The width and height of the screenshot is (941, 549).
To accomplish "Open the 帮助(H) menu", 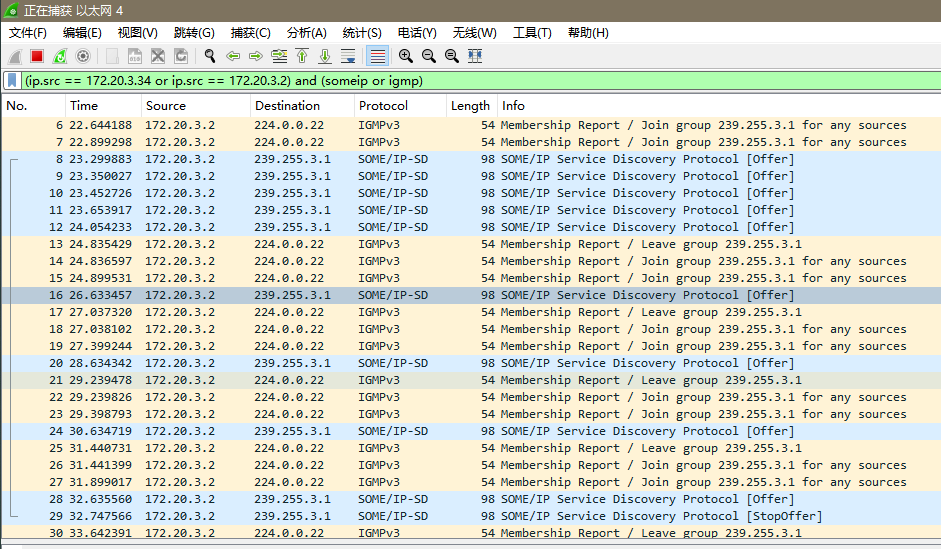I will click(x=588, y=32).
